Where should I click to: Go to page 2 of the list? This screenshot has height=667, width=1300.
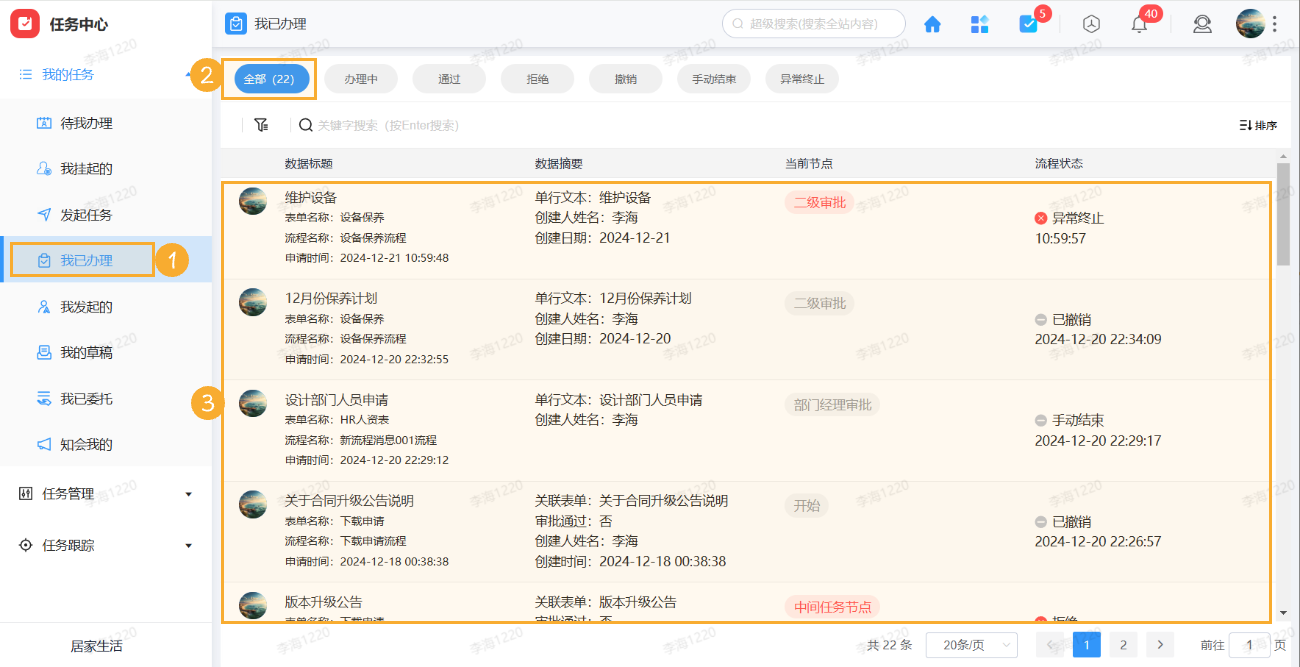click(x=1123, y=644)
